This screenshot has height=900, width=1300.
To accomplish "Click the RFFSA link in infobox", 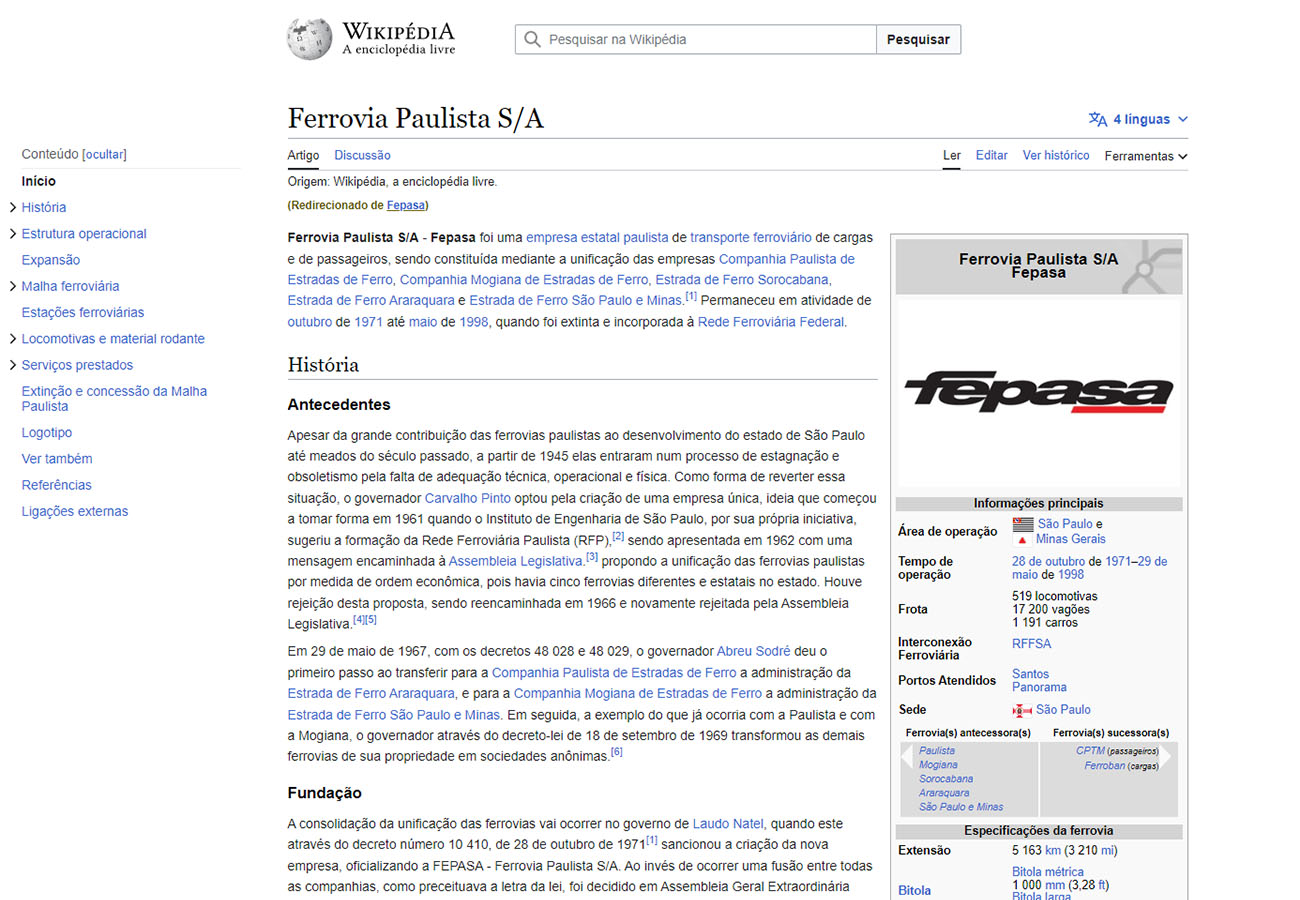I will coord(1031,644).
